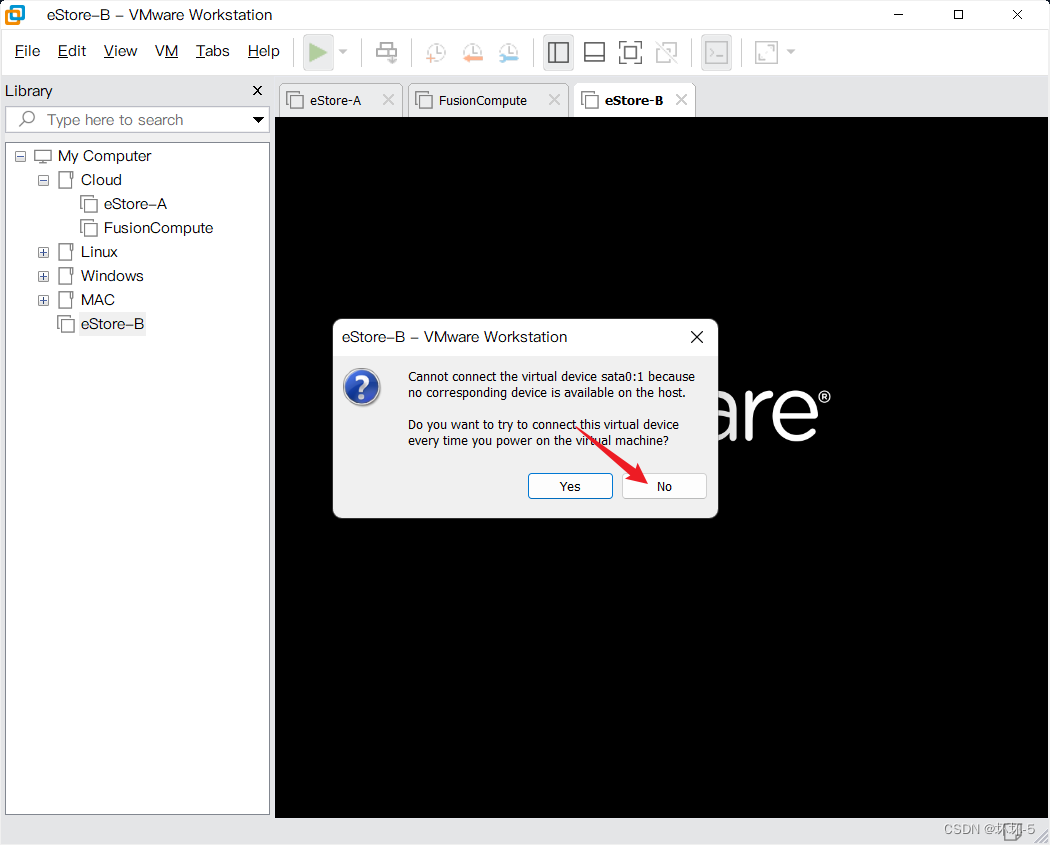
Task: Open the library search filter dropdown
Action: tap(258, 120)
